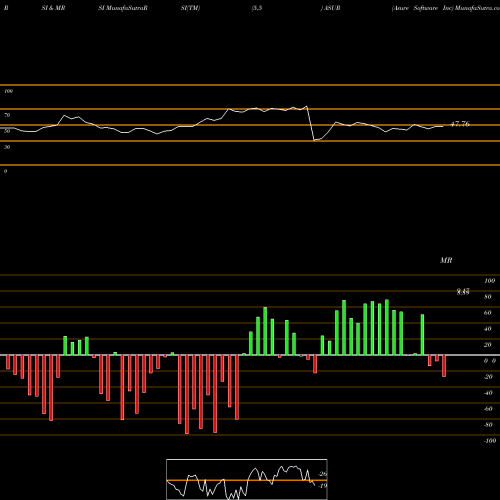500x500 pixels.
Task: Select the MR label above histogram
Action: [x=446, y=260]
